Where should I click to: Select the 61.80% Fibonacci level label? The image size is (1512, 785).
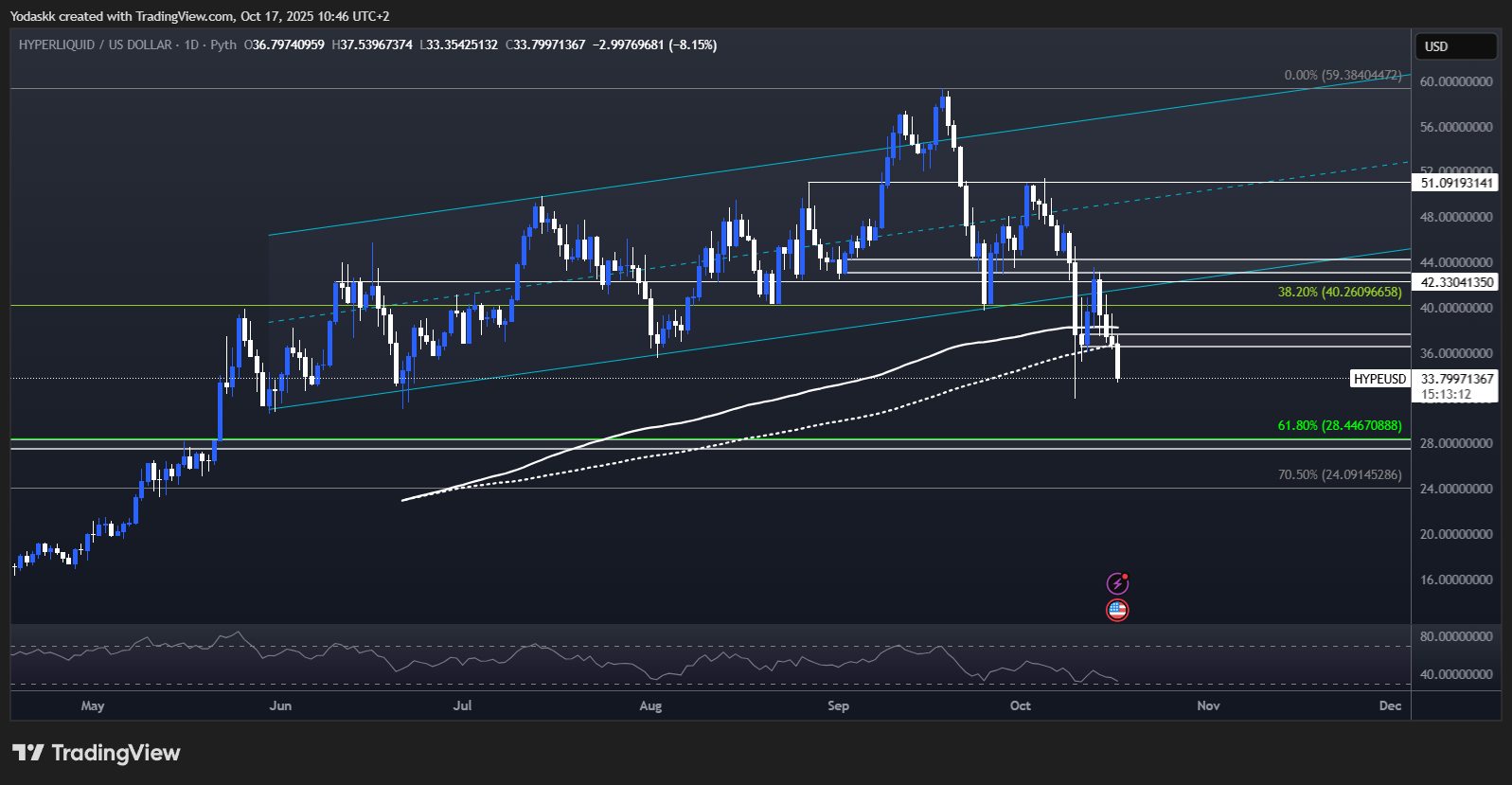pos(1339,426)
